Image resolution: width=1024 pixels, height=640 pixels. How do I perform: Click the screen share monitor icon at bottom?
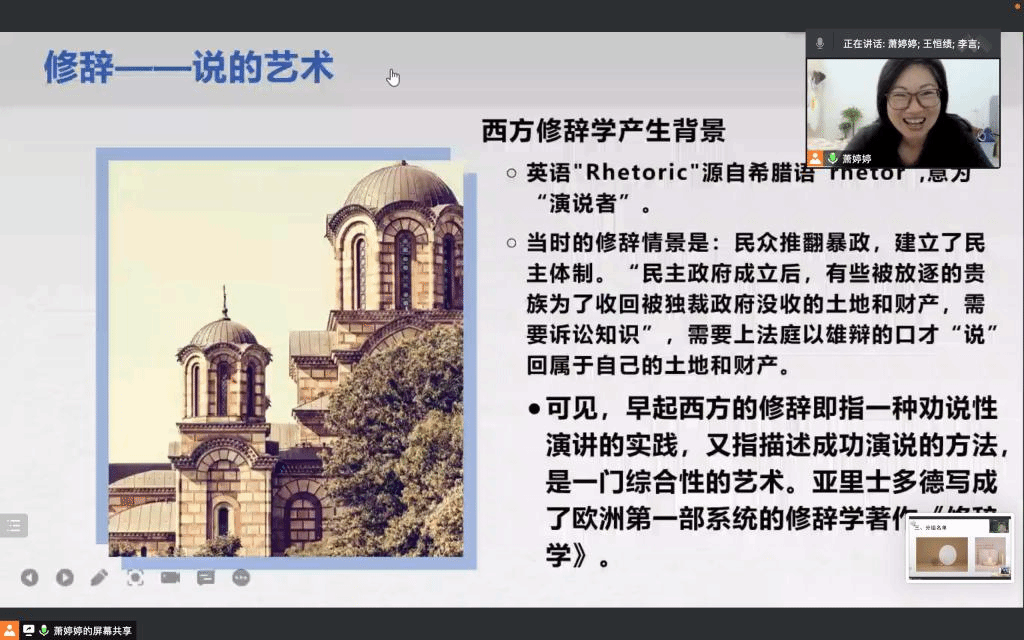[x=28, y=630]
